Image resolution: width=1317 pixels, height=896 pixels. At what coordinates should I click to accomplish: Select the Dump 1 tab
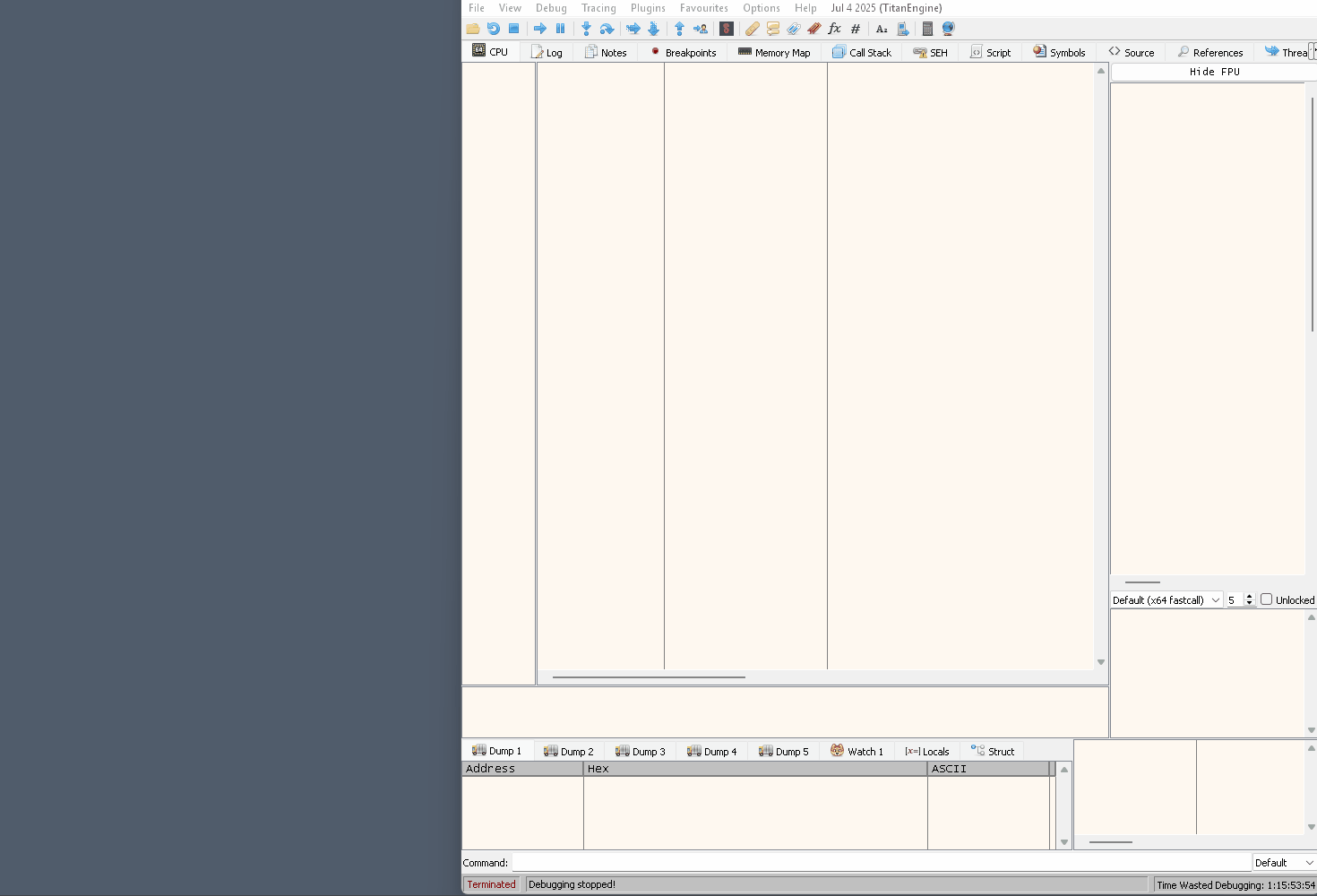(x=496, y=751)
